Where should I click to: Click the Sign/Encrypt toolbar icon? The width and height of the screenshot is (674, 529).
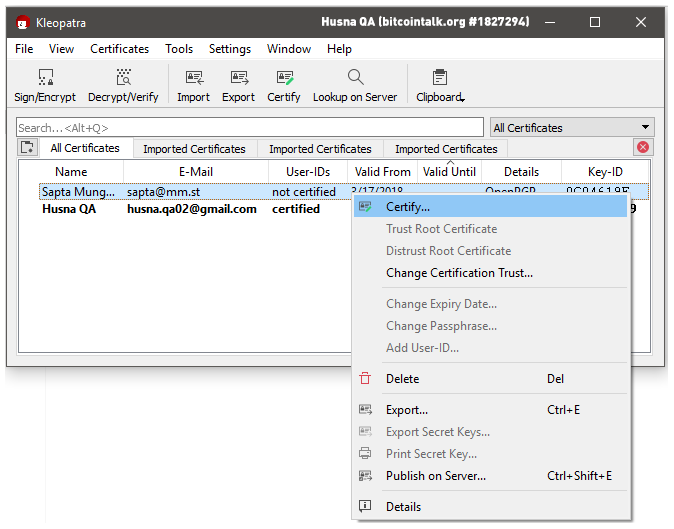[45, 77]
